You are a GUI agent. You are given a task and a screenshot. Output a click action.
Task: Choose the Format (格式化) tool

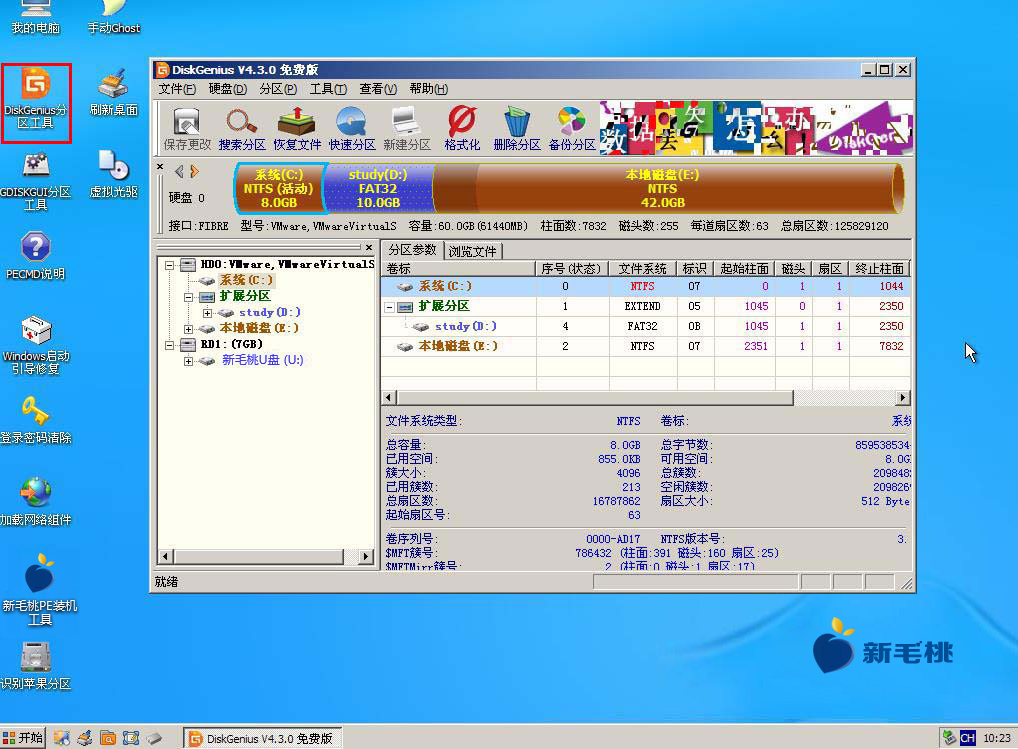point(462,129)
